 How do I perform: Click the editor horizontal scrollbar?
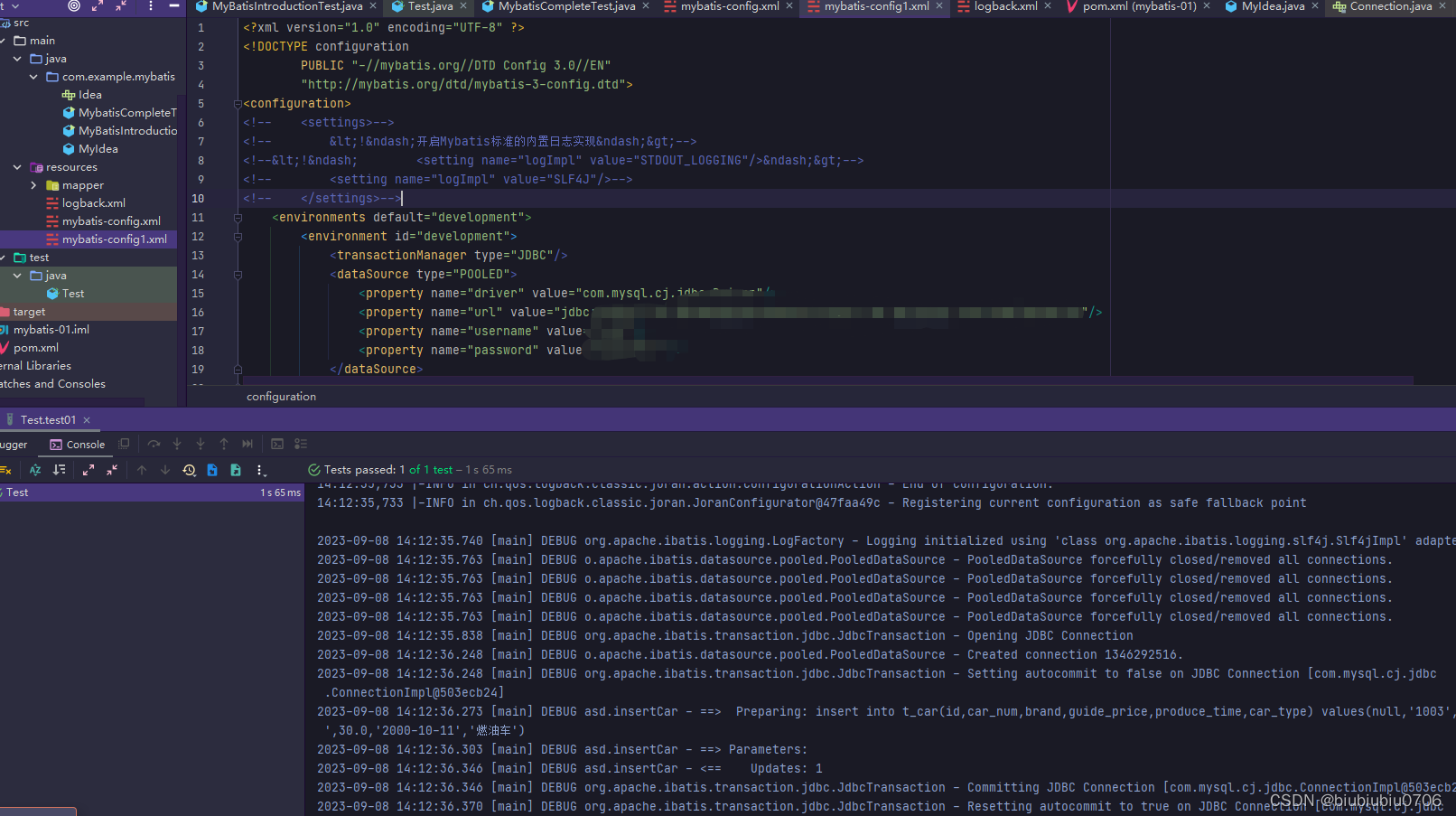[827, 380]
